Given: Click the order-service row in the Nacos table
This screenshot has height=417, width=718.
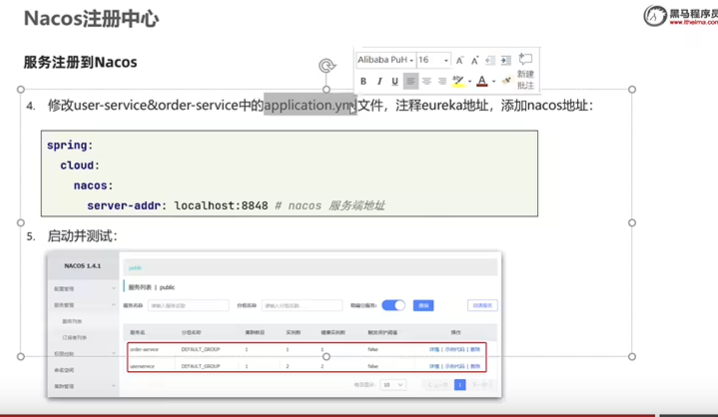Looking at the screenshot, I should point(306,349).
